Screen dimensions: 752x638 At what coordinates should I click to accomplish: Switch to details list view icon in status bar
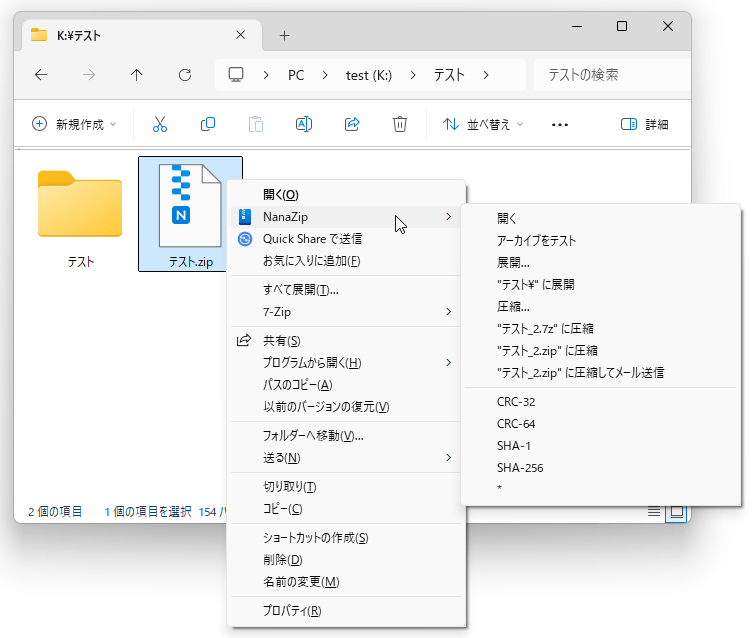pos(654,511)
